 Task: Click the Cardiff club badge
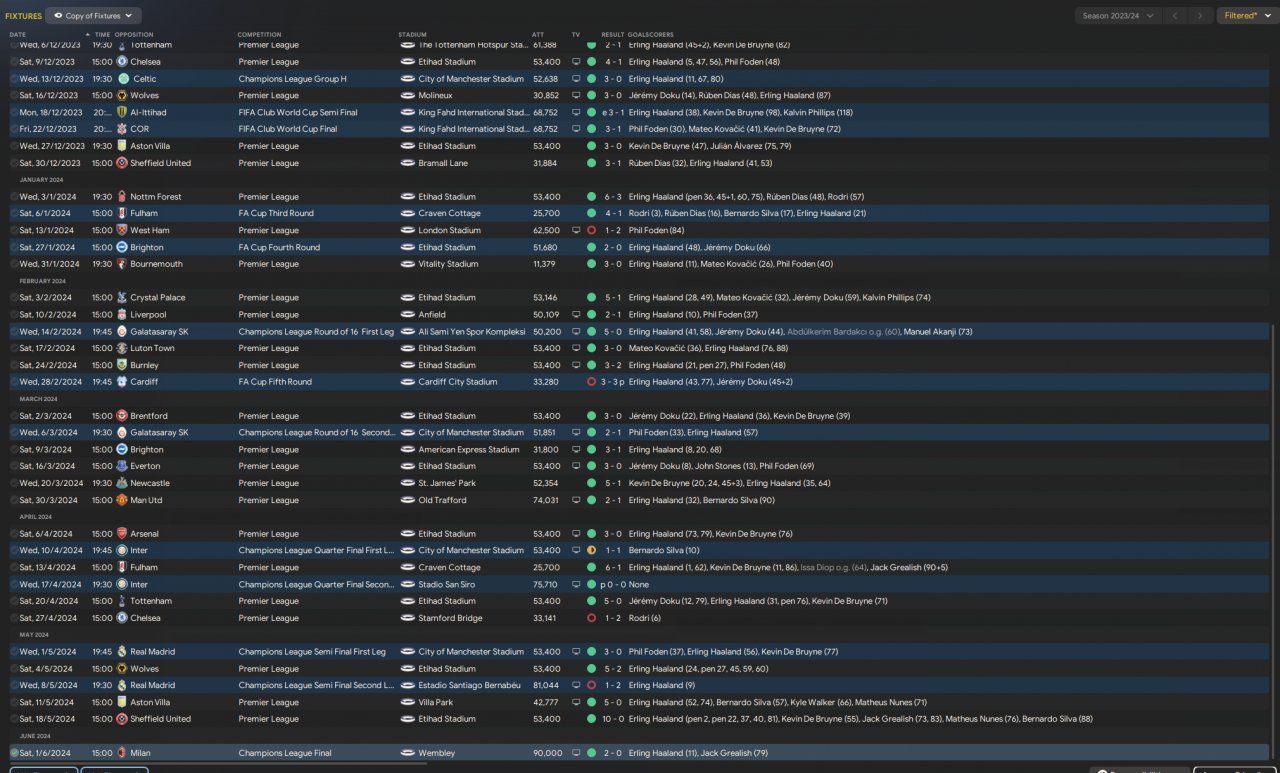pyautogui.click(x=122, y=382)
